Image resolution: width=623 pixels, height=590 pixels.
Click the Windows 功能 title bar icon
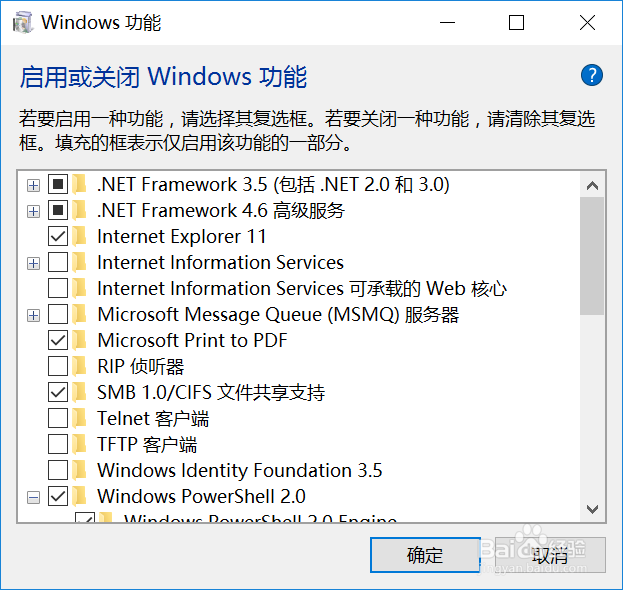tap(22, 23)
